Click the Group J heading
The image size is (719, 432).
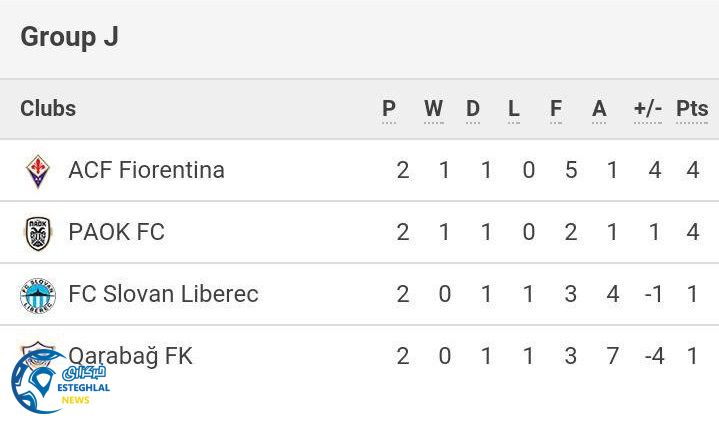(69, 37)
